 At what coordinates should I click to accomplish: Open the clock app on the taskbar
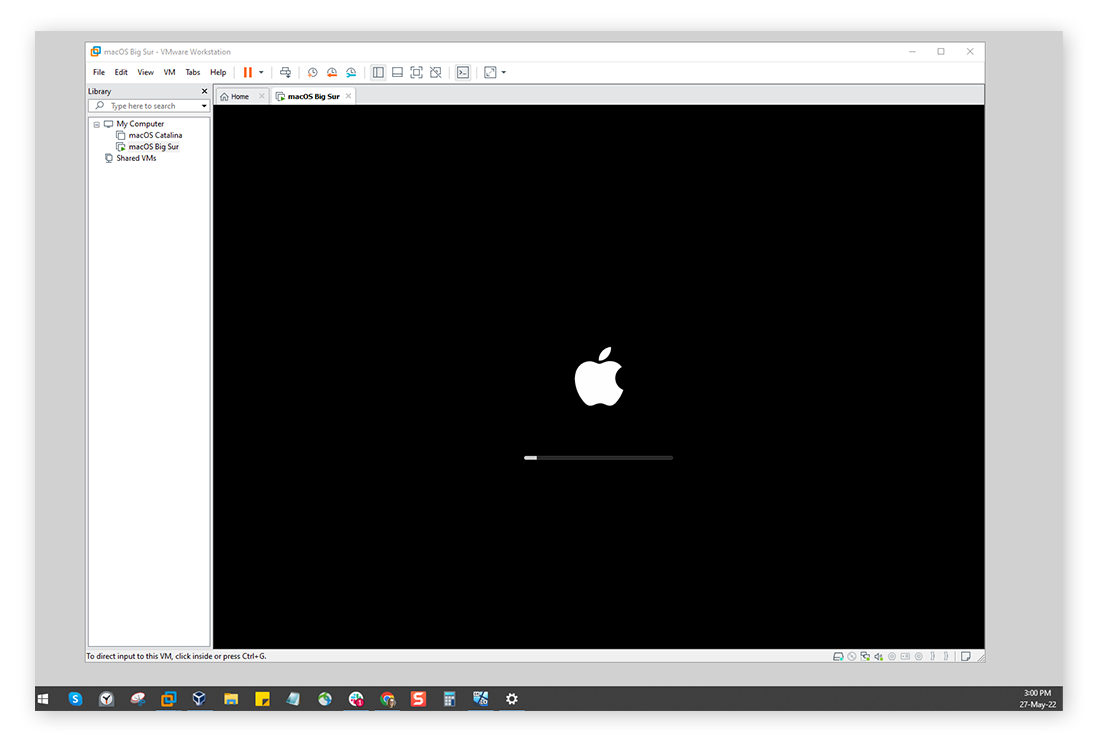pyautogui.click(x=106, y=699)
